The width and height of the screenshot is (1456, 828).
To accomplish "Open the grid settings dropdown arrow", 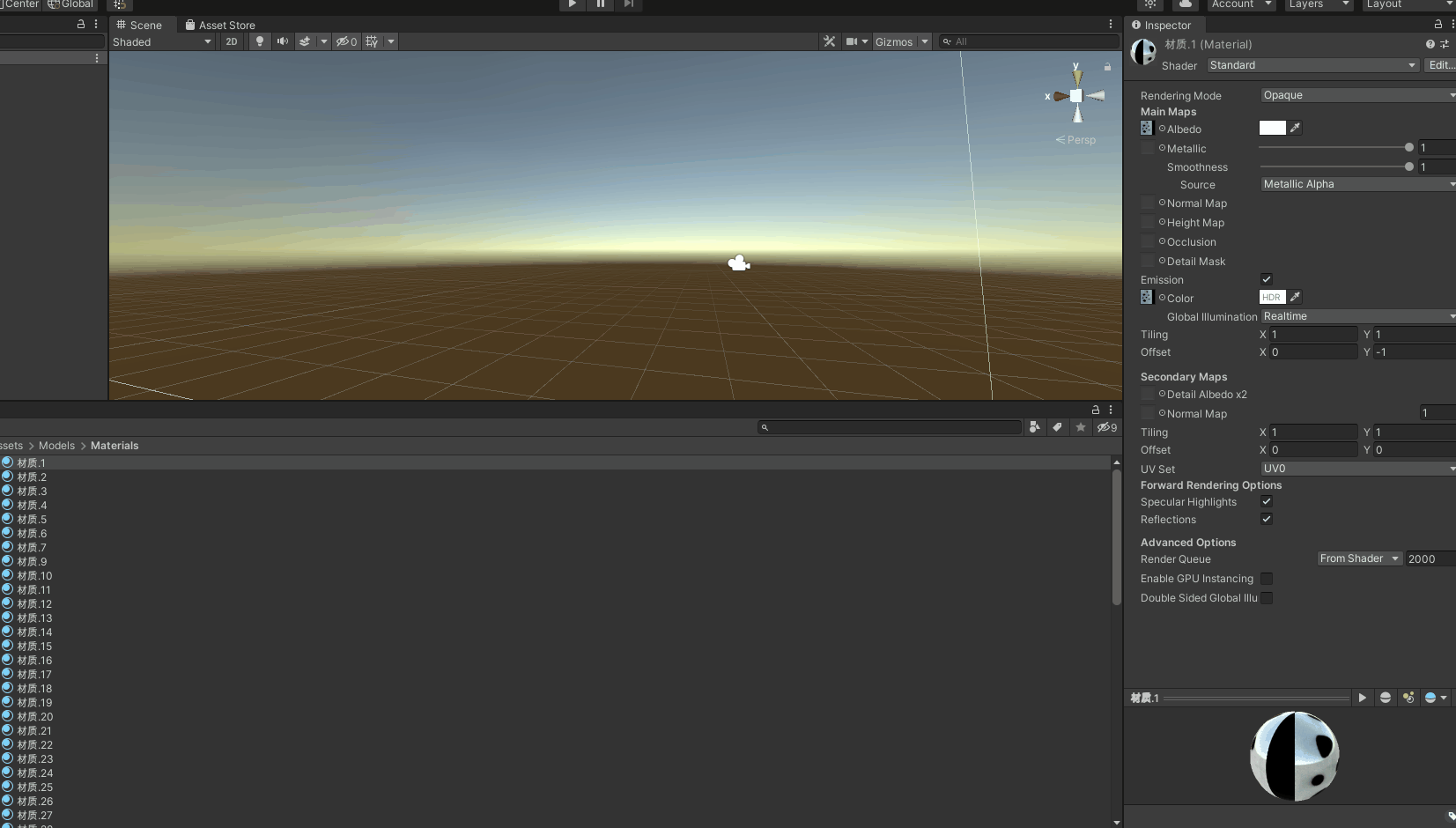I will [391, 41].
